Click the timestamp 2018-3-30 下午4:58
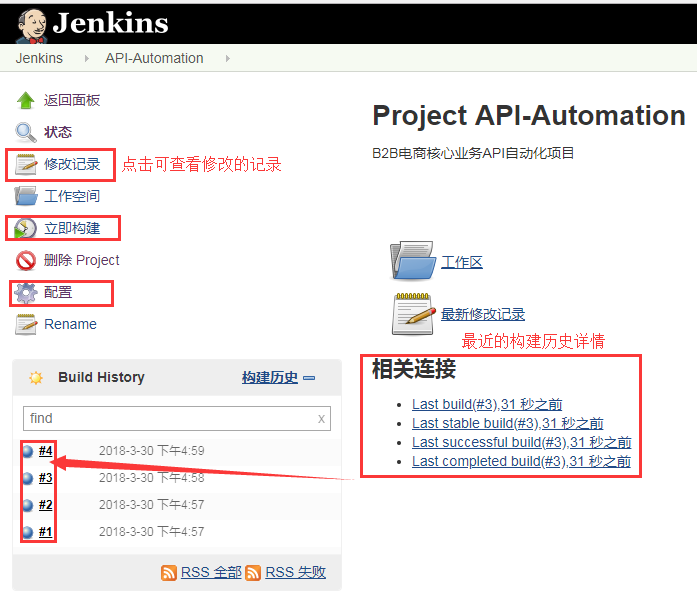The height and width of the screenshot is (592, 697). click(152, 478)
